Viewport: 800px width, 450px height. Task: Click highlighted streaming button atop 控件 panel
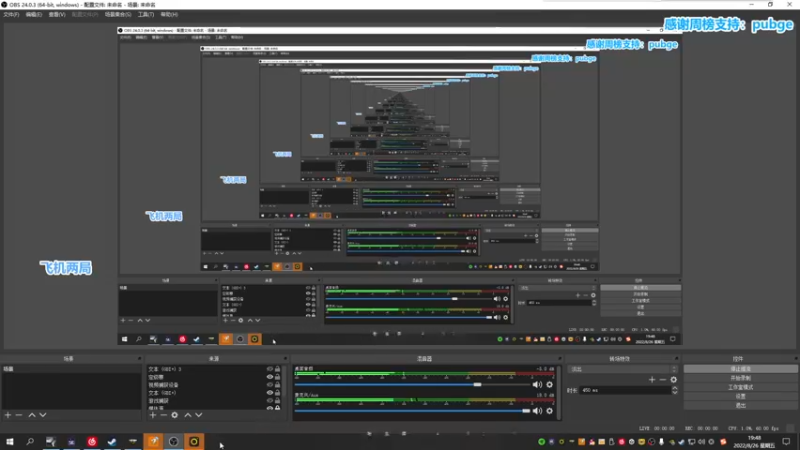click(x=740, y=369)
